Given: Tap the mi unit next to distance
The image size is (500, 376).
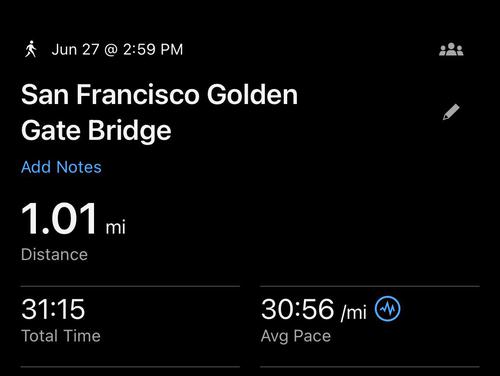Looking at the screenshot, I should (116, 228).
